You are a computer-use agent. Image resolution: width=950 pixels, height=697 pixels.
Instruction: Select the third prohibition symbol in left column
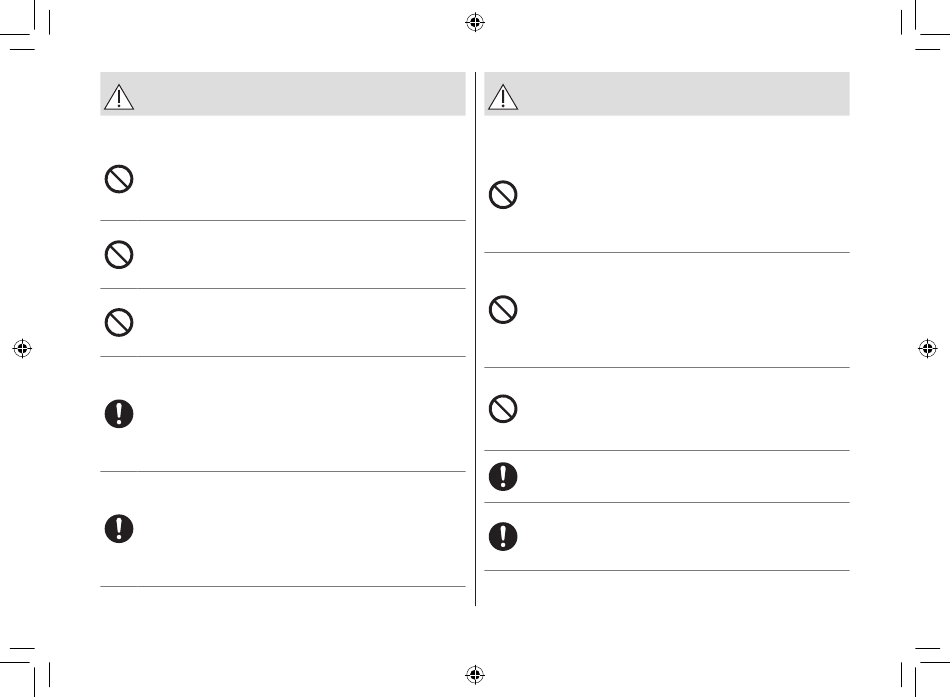click(x=119, y=322)
